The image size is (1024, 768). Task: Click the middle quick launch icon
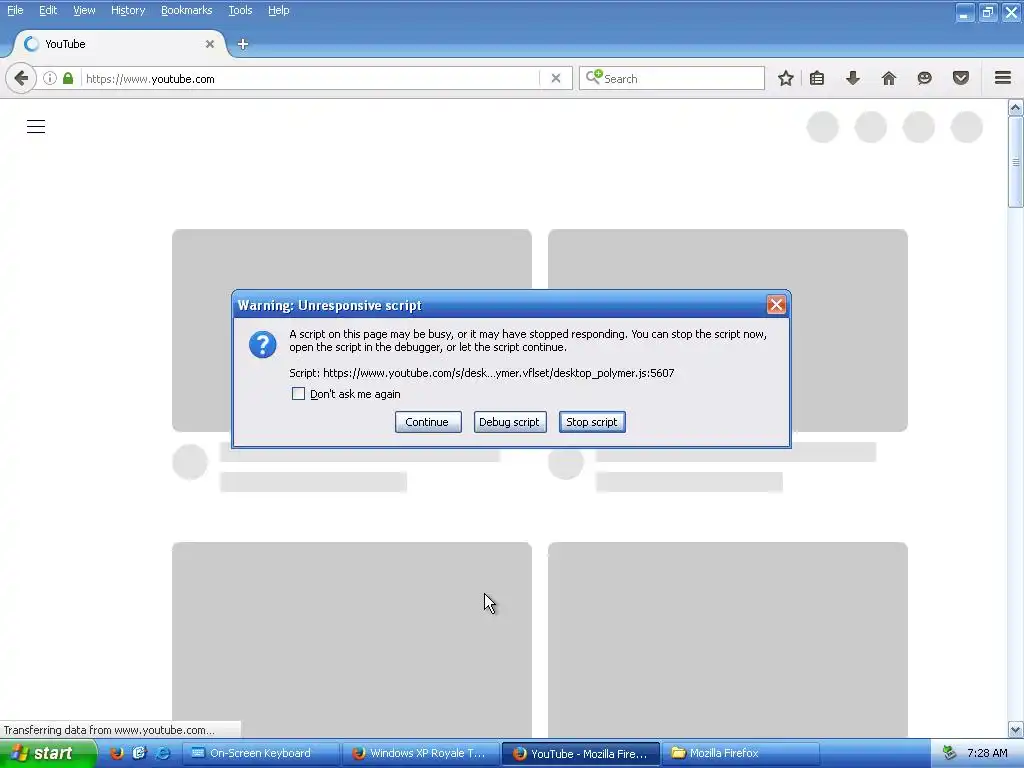(x=140, y=753)
